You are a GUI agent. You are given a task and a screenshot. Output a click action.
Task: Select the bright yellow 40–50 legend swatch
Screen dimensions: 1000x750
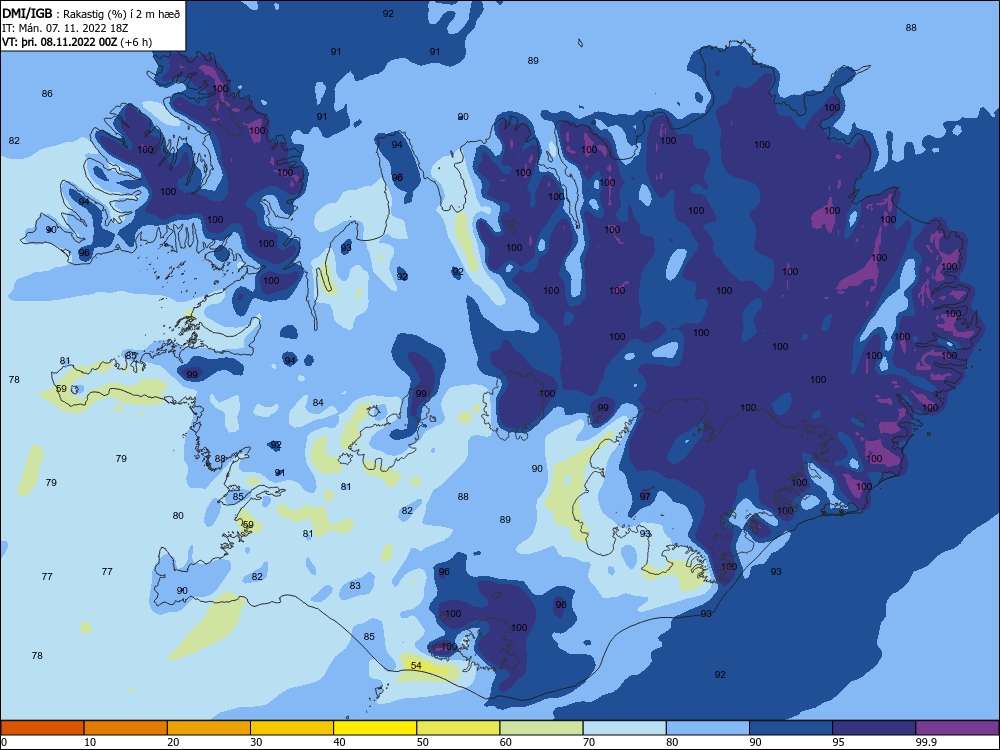pos(375,728)
